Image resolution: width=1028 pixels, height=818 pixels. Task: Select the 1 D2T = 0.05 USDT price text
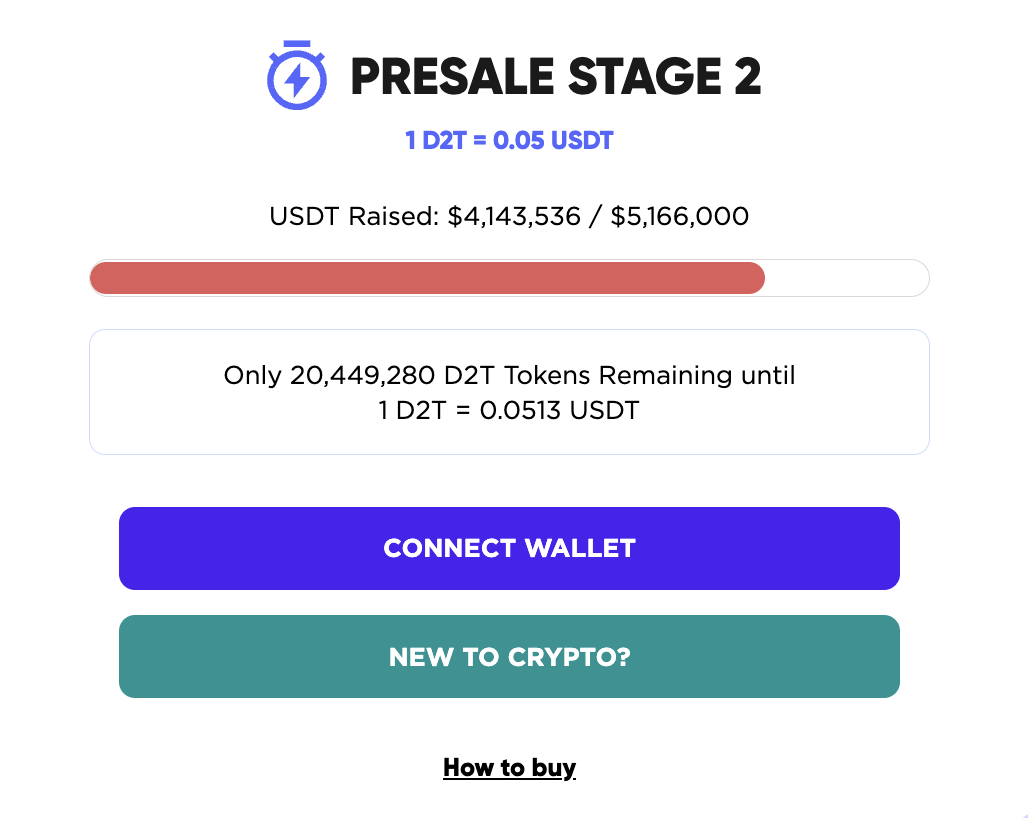509,140
